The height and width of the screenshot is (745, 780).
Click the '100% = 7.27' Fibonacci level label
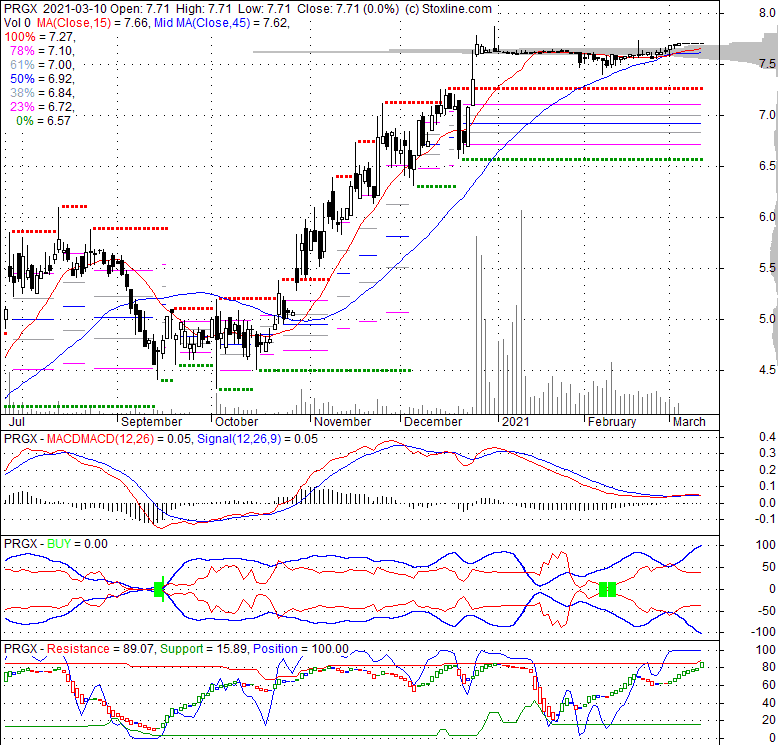coord(39,37)
